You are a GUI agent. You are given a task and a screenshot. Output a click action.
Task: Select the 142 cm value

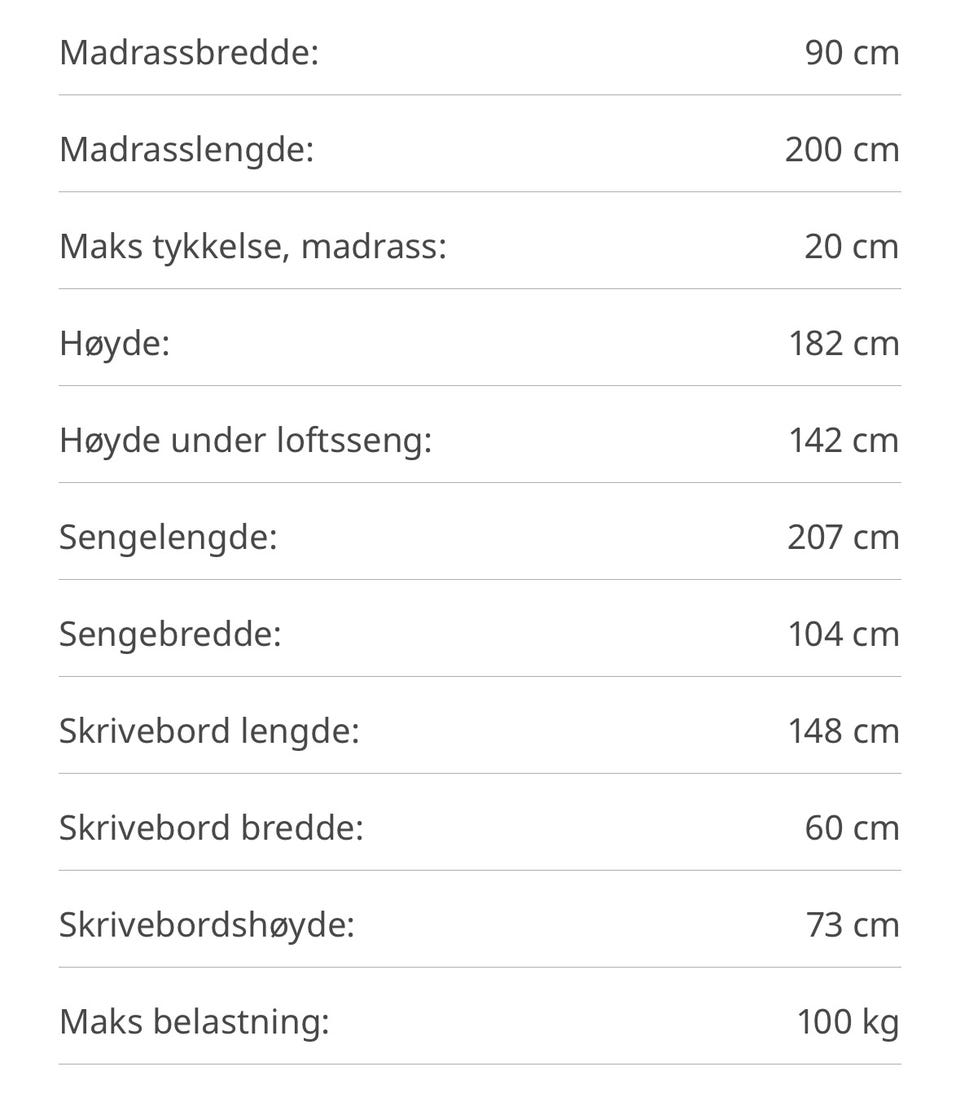point(844,440)
